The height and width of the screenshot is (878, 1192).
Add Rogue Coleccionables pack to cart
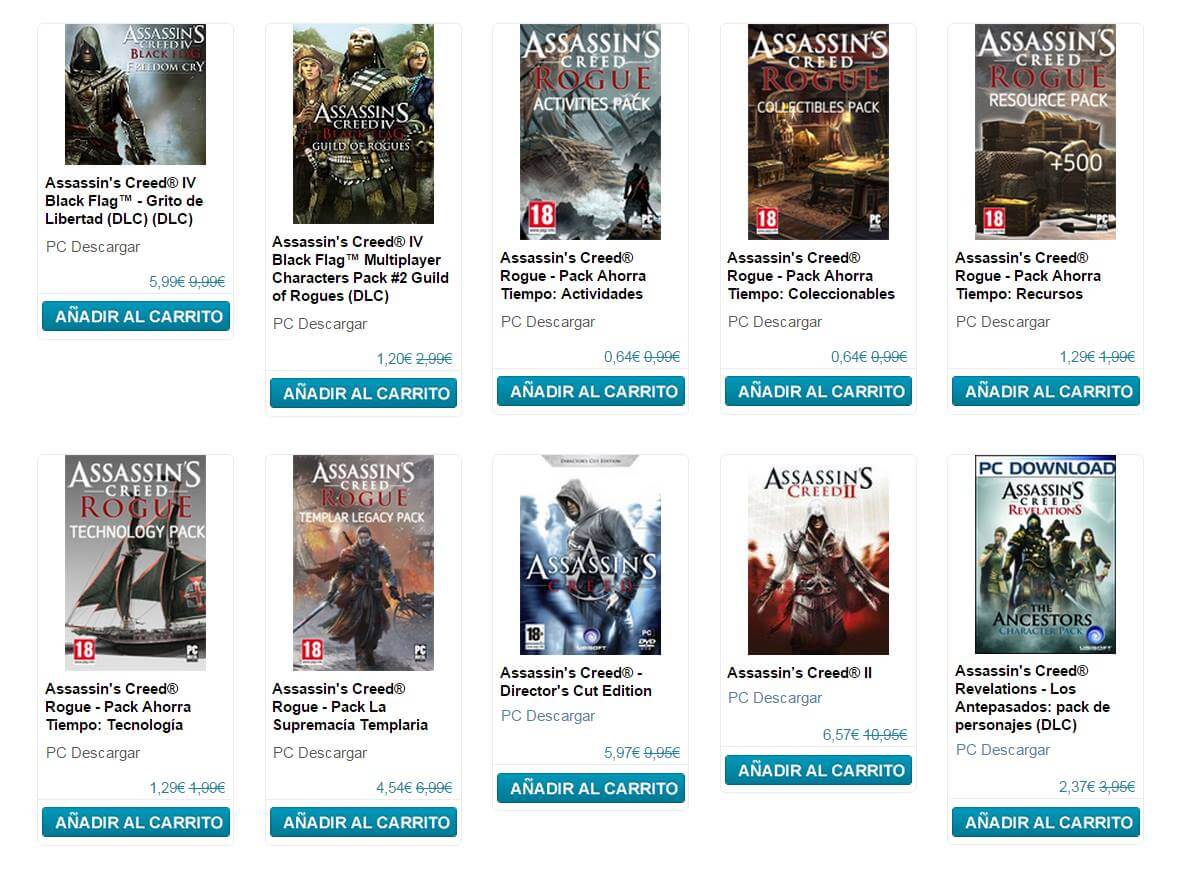coord(818,391)
